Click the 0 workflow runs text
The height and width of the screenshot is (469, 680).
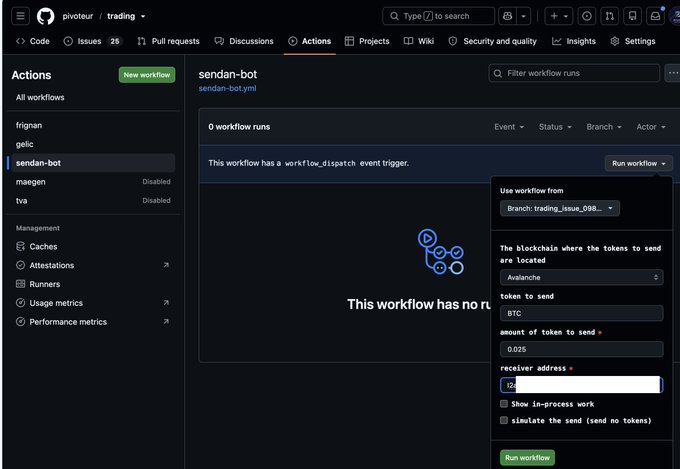(x=239, y=127)
